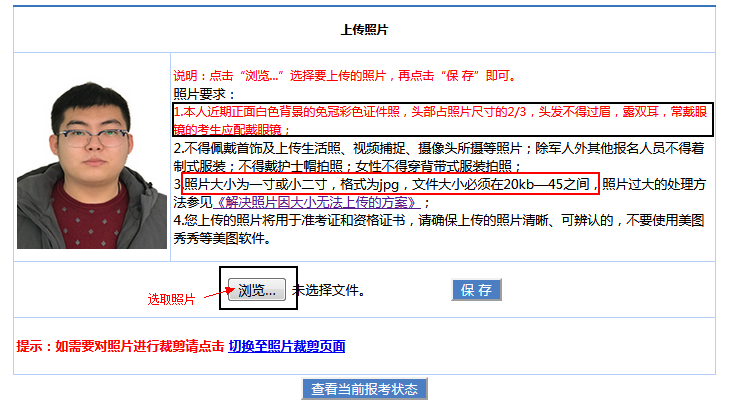Click the uploaded ID photo preview

(92, 157)
